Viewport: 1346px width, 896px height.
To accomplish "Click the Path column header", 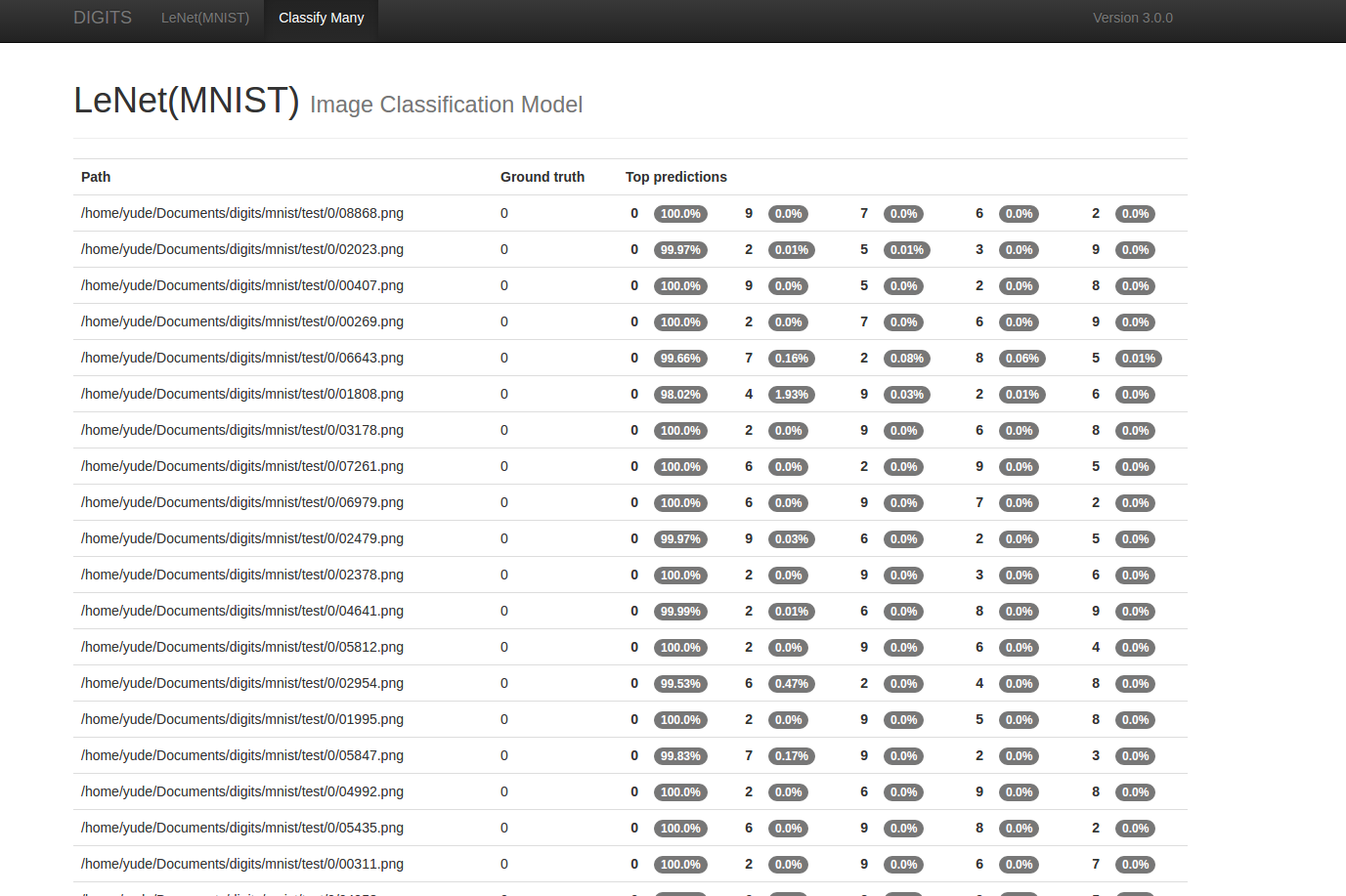I will point(96,177).
